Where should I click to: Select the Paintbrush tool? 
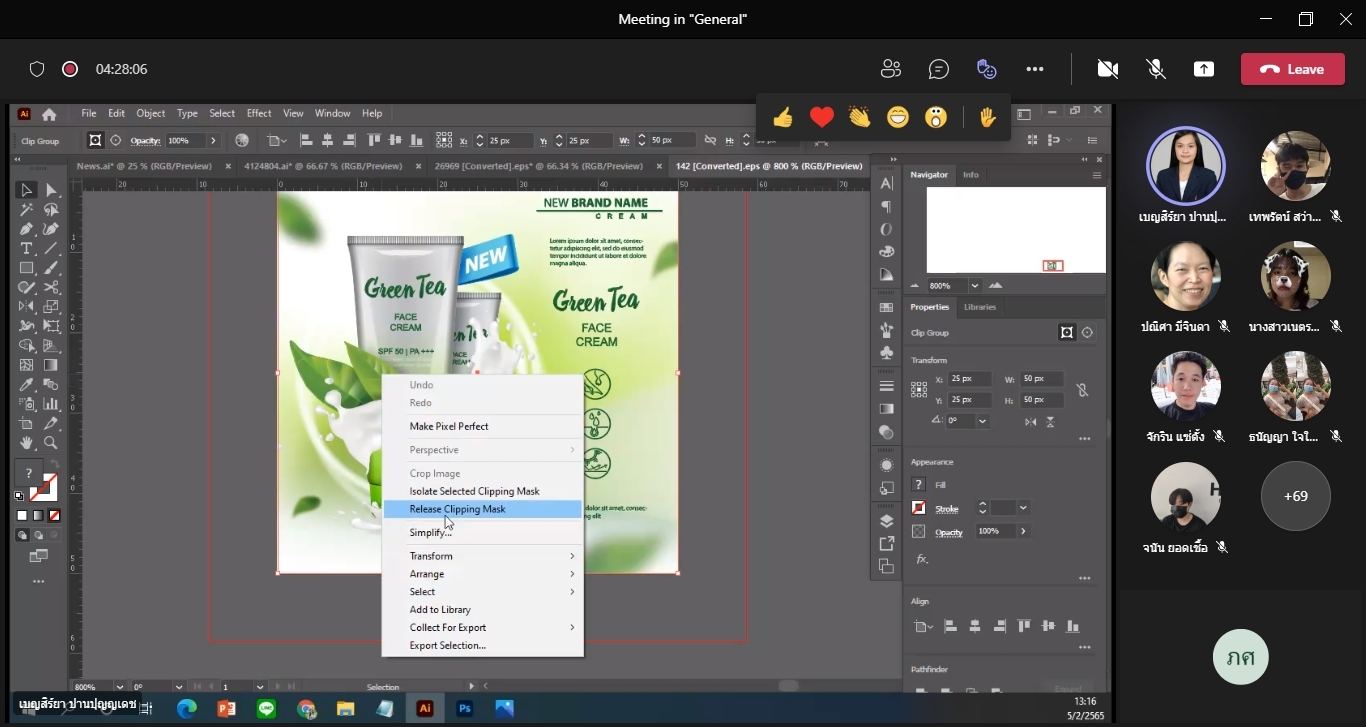pos(51,268)
